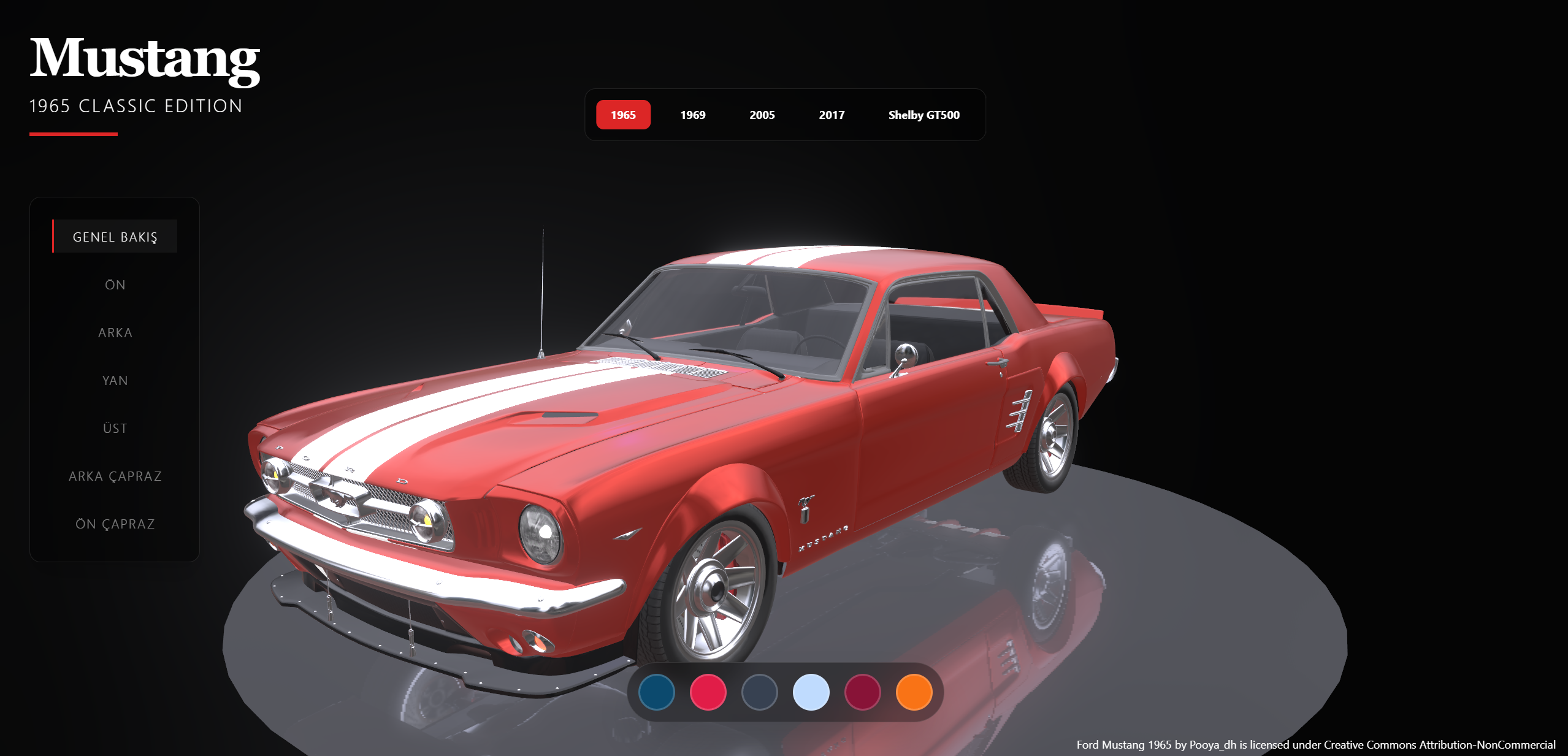Screen dimensions: 1568x756
Task: Switch to the 1969 model
Action: [x=692, y=115]
